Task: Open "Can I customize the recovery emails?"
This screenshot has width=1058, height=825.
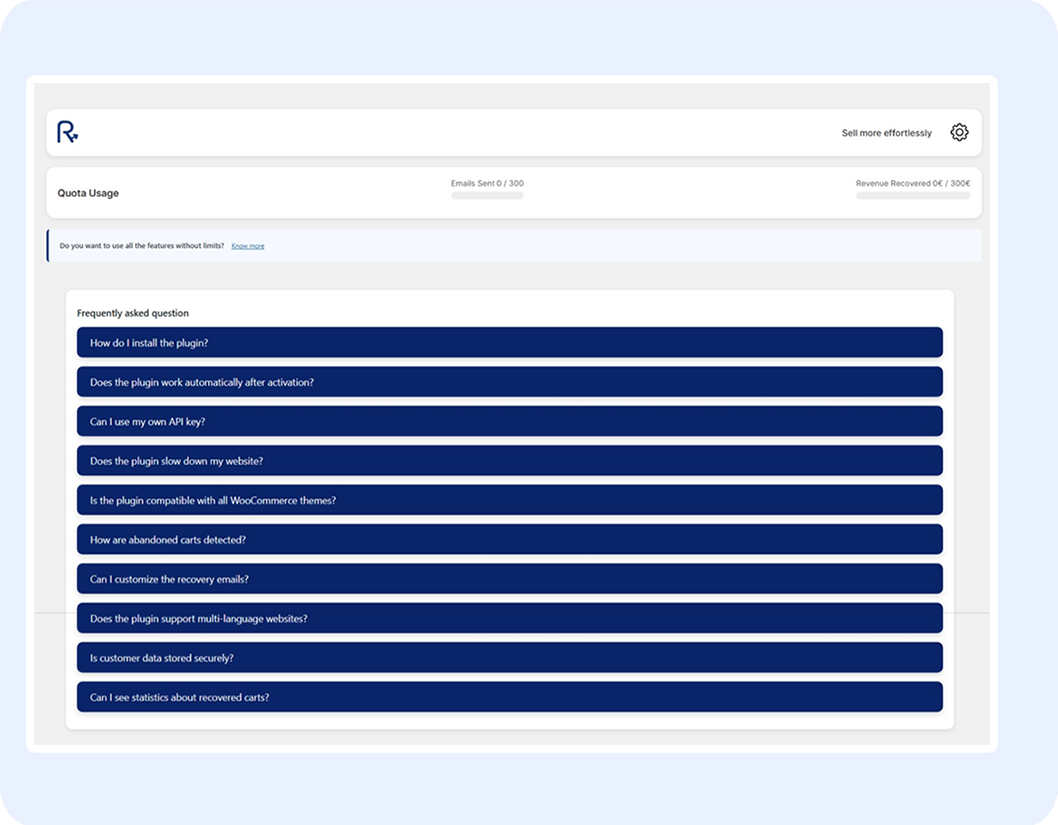Action: pyautogui.click(x=509, y=579)
